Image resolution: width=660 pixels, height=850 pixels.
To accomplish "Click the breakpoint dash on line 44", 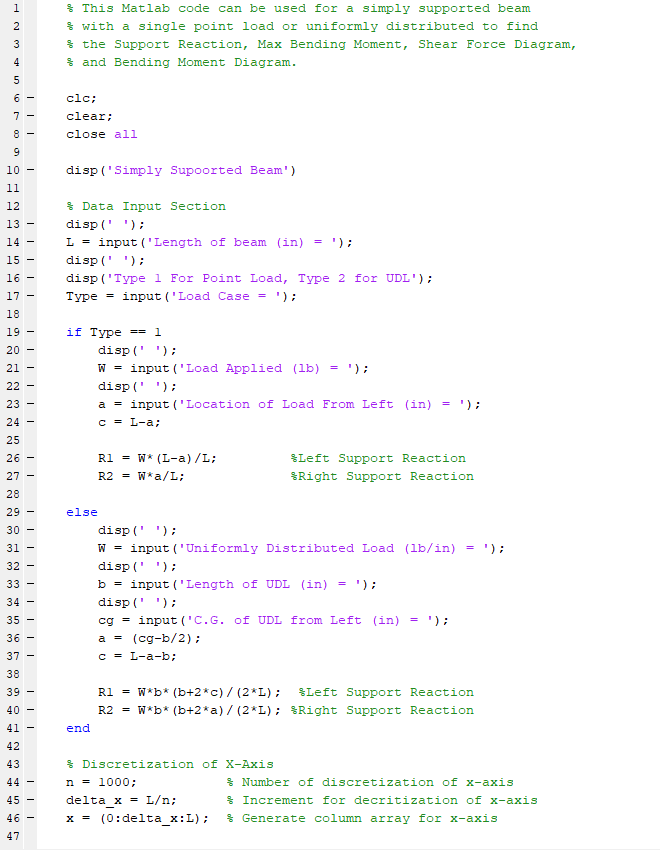I will pos(30,782).
